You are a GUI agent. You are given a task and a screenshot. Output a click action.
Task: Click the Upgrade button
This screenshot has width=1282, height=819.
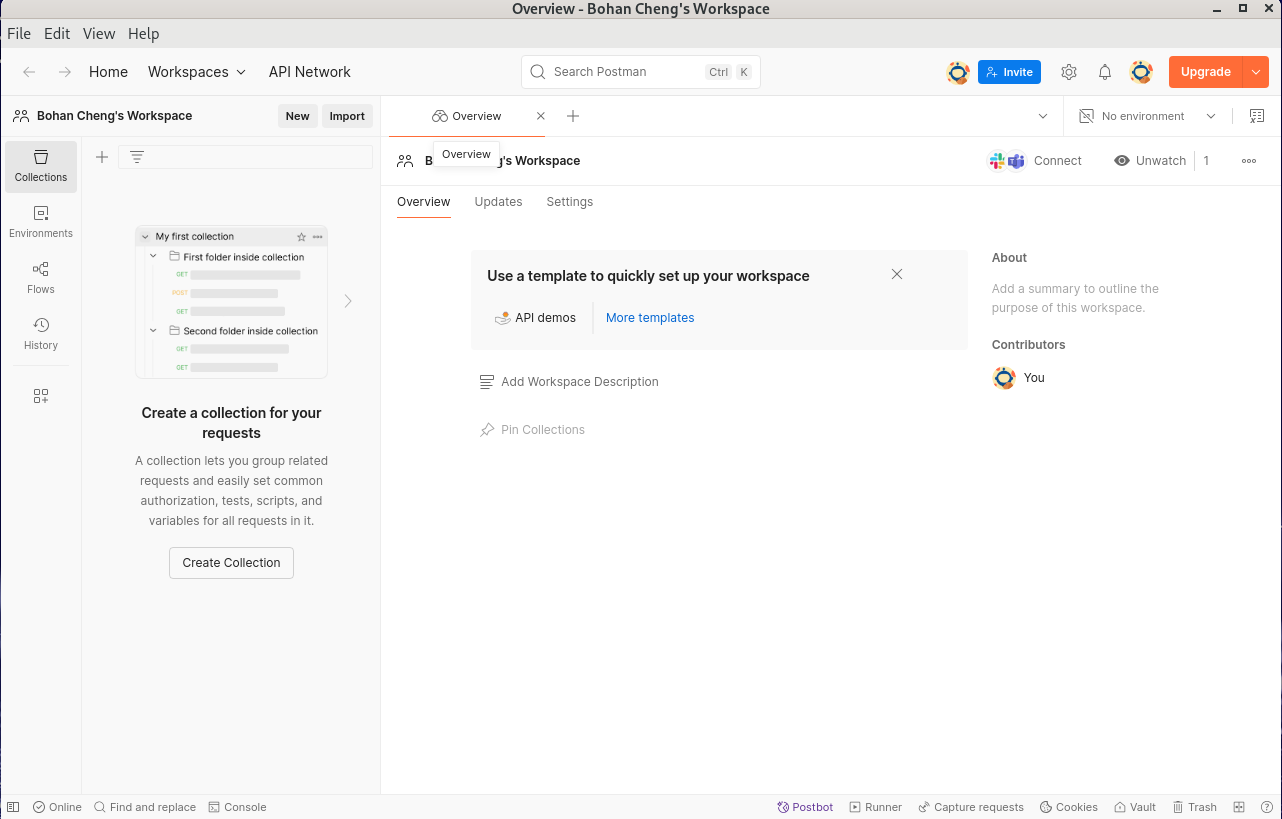(1206, 72)
